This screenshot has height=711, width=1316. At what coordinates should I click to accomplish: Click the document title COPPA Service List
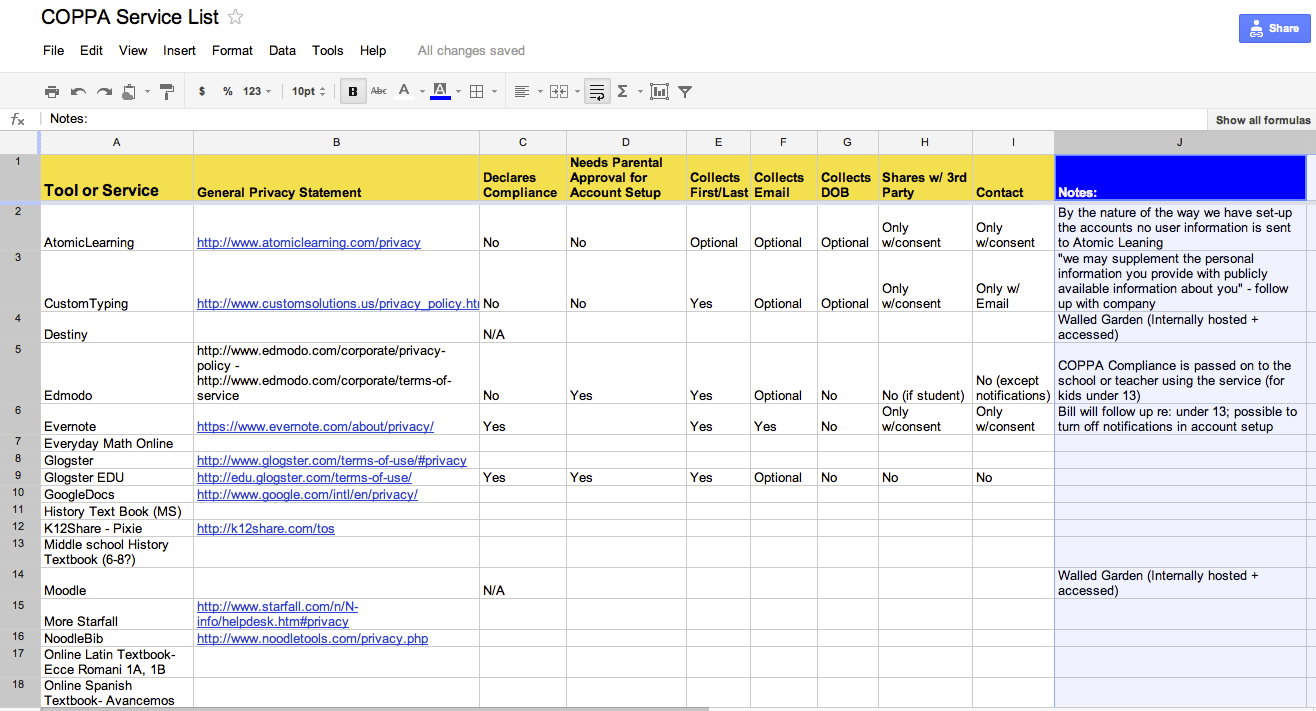130,17
